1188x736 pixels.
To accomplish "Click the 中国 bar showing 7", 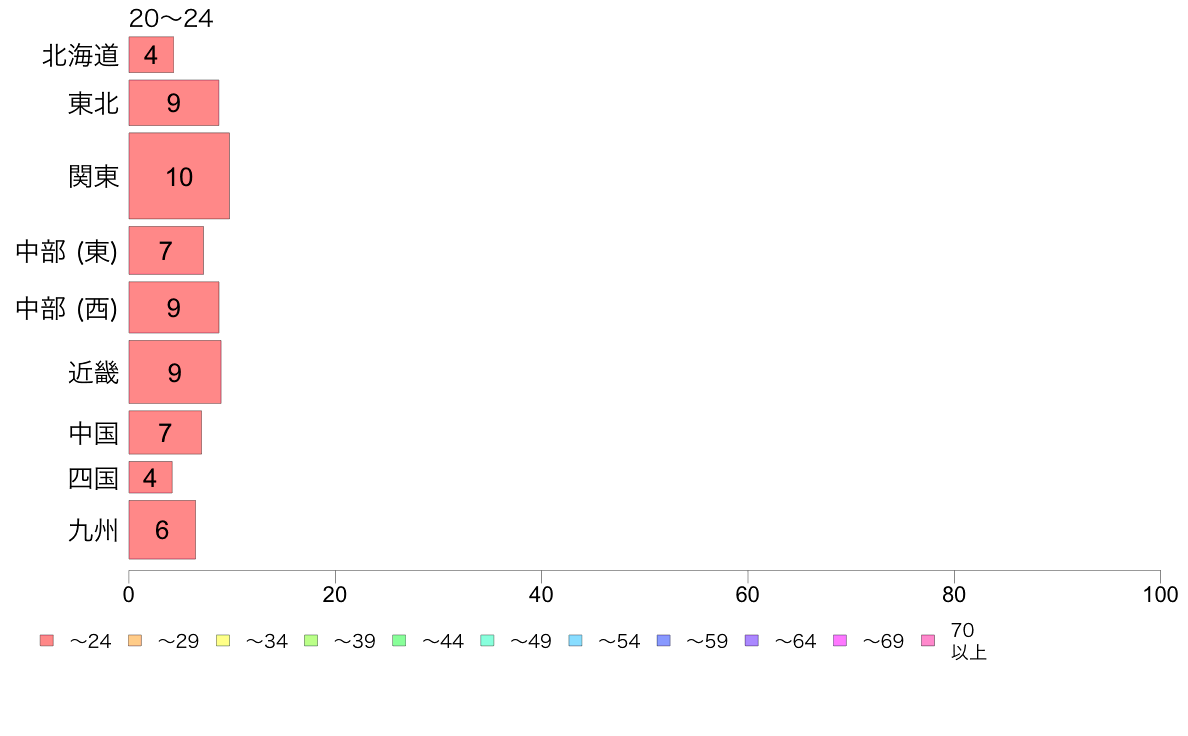I will pyautogui.click(x=165, y=433).
